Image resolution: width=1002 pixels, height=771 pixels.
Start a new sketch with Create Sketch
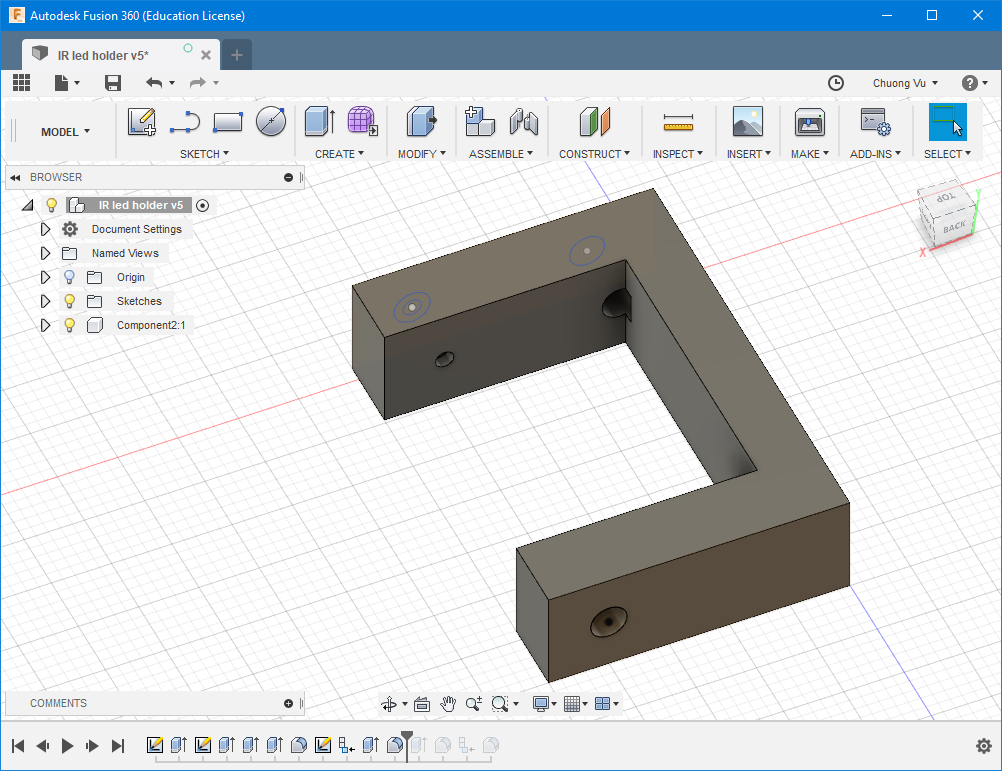tap(142, 121)
